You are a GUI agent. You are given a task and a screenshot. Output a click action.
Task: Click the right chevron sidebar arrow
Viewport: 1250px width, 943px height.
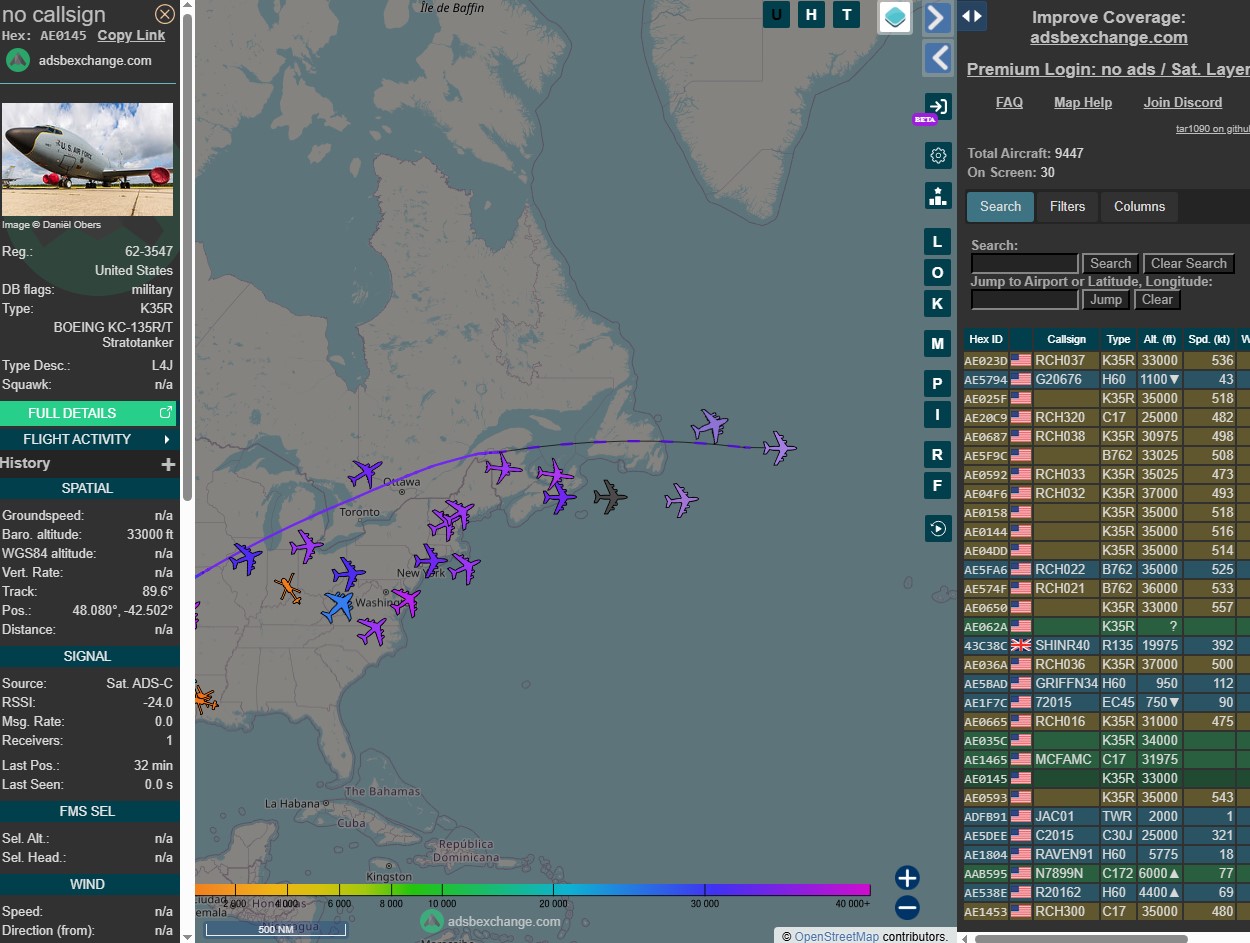(937, 18)
